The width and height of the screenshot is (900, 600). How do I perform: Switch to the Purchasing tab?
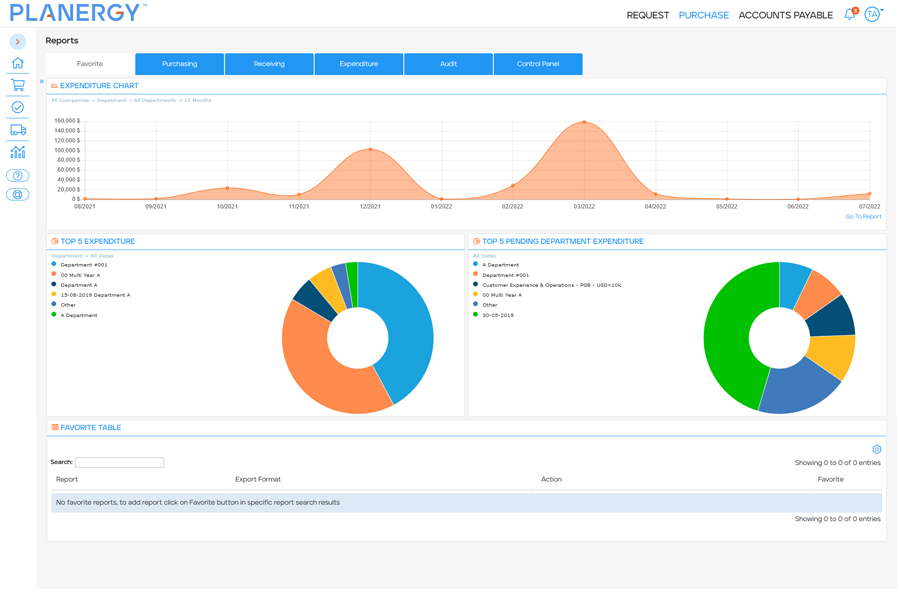point(180,64)
